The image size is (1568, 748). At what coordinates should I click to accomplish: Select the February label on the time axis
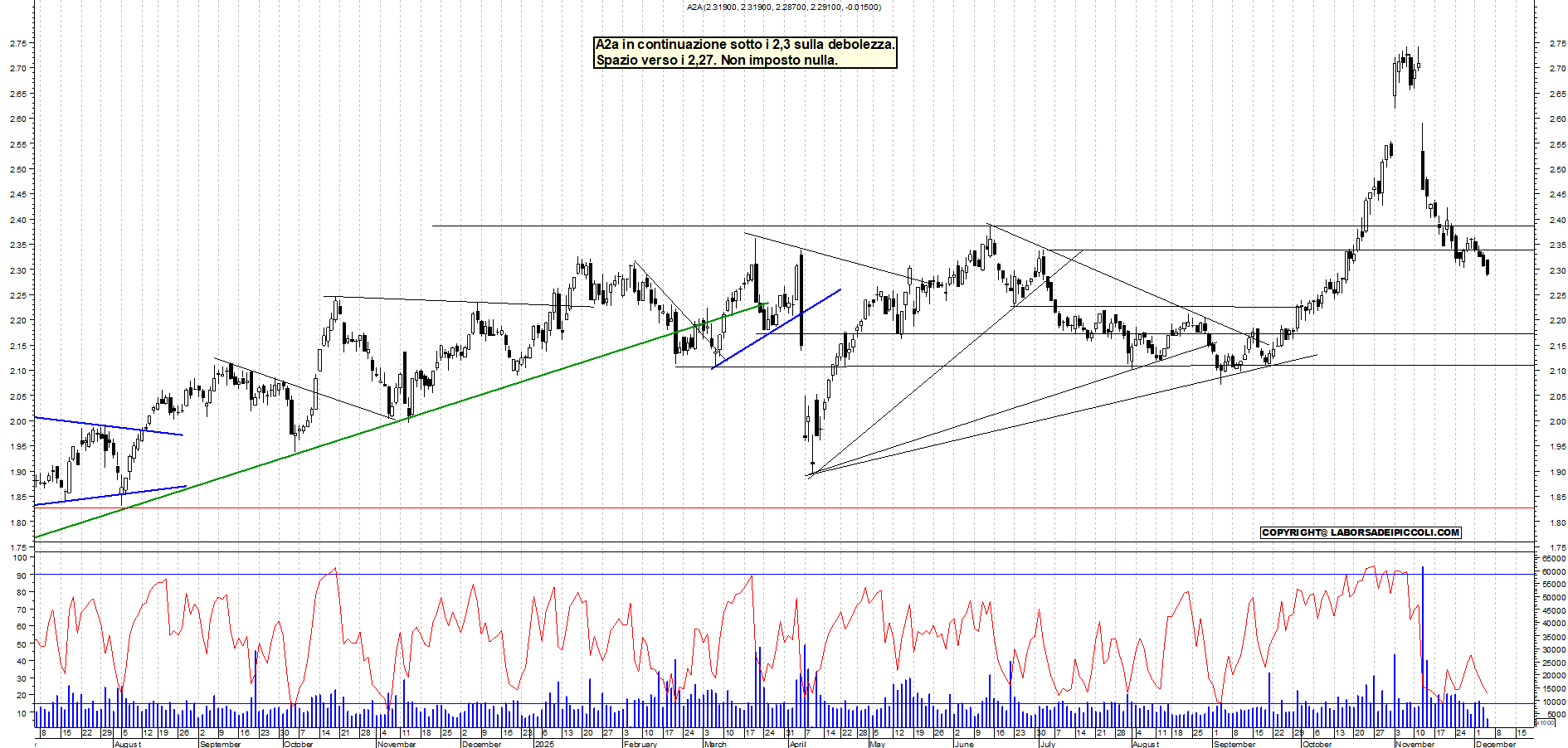640,744
